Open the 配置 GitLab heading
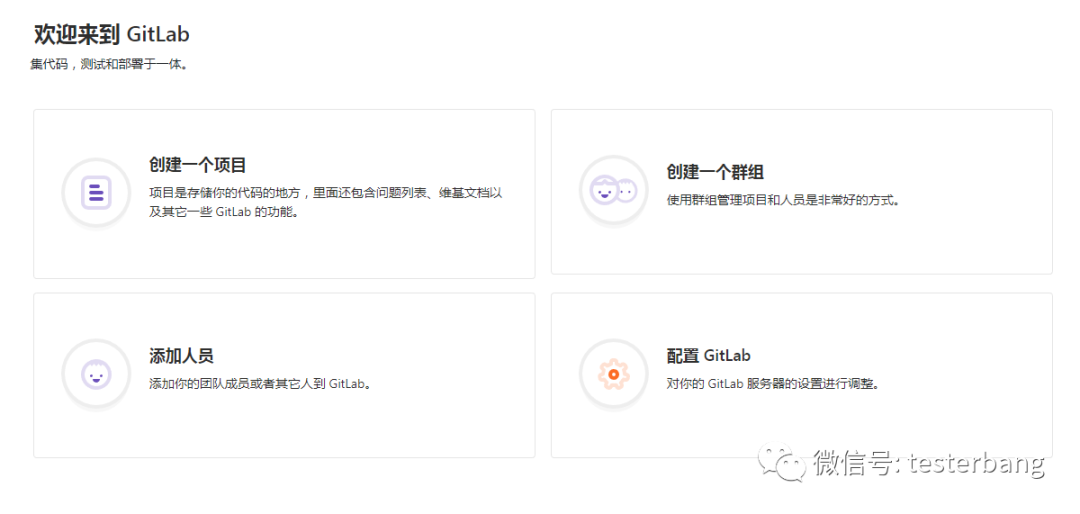This screenshot has width=1080, height=514. point(708,356)
